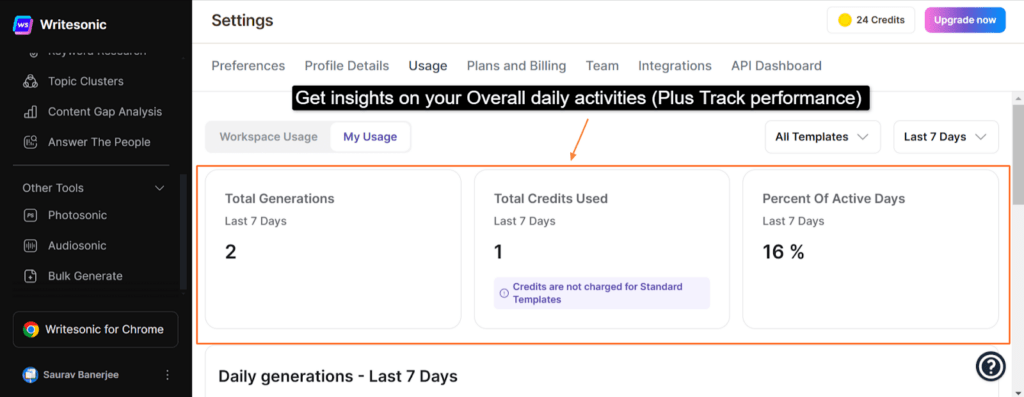This screenshot has width=1024, height=397.
Task: Click the 24 Credits indicator
Action: click(871, 20)
